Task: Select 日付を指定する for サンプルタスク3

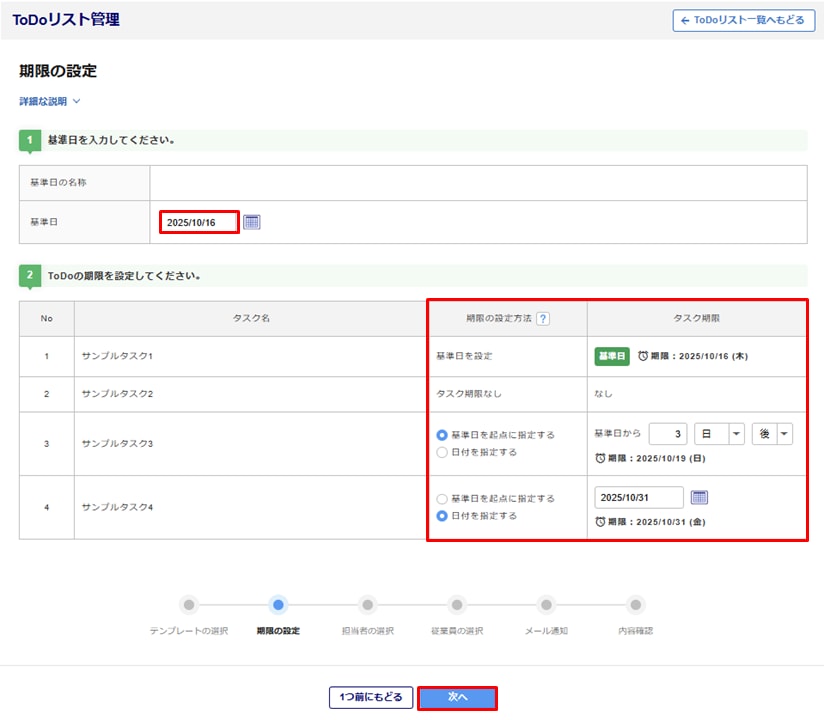Action: (442, 452)
